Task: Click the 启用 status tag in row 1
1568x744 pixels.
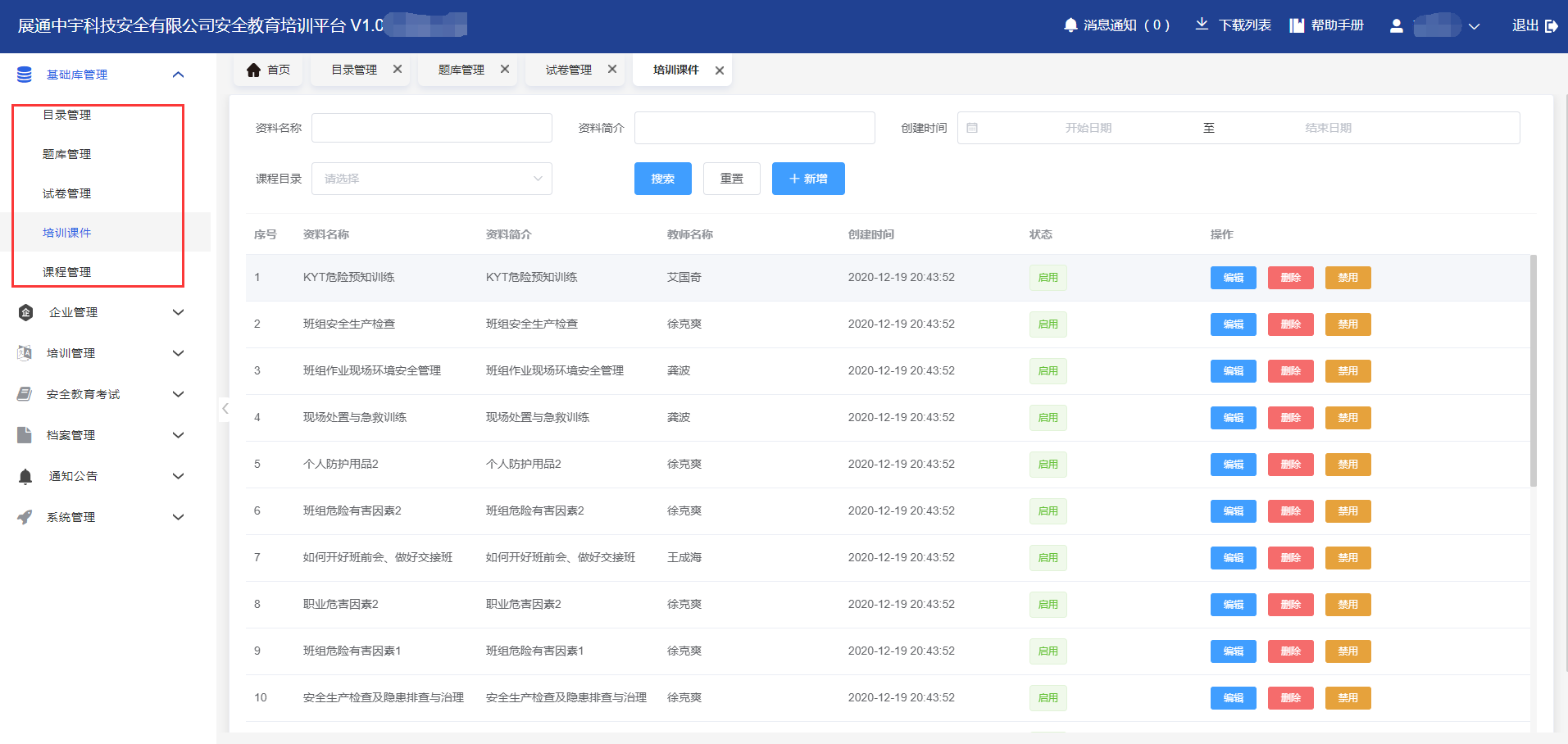Action: click(1048, 278)
